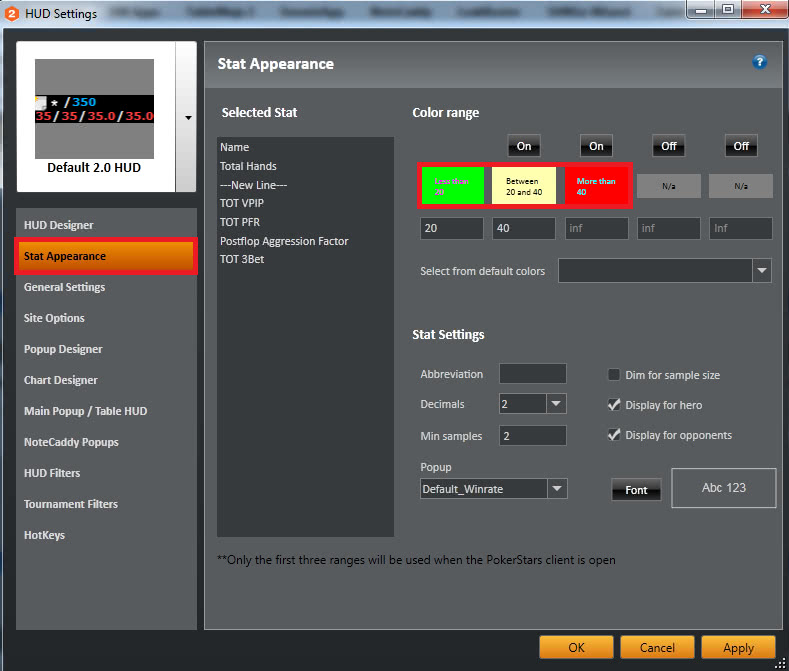This screenshot has width=789, height=671.
Task: Open the Popup Default_Winrate dropdown
Action: coord(557,489)
